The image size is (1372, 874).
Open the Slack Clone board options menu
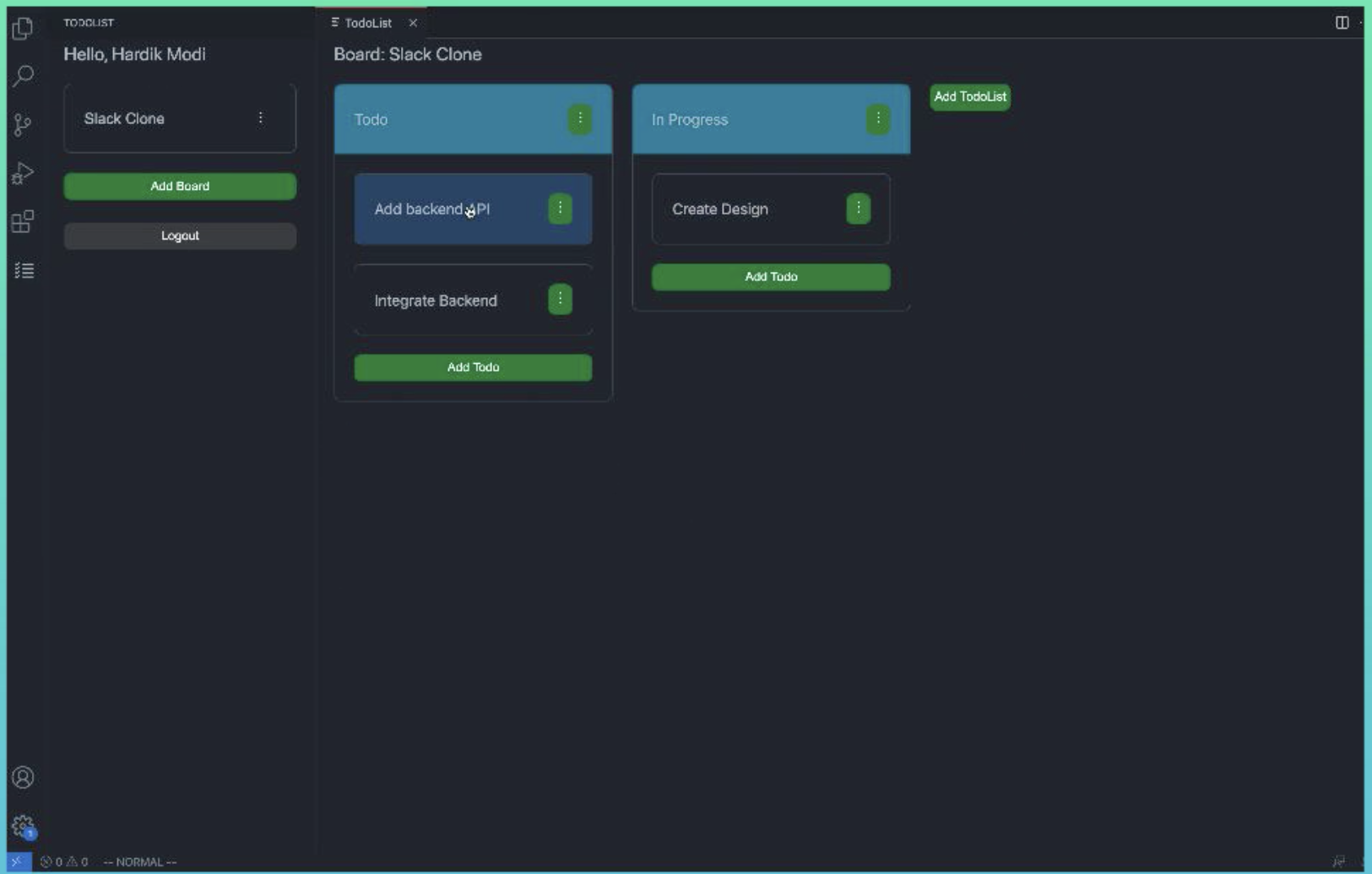pos(260,117)
